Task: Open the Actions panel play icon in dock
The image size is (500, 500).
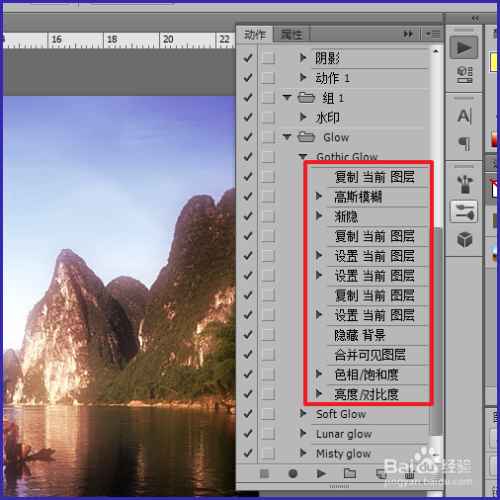Action: click(x=464, y=48)
